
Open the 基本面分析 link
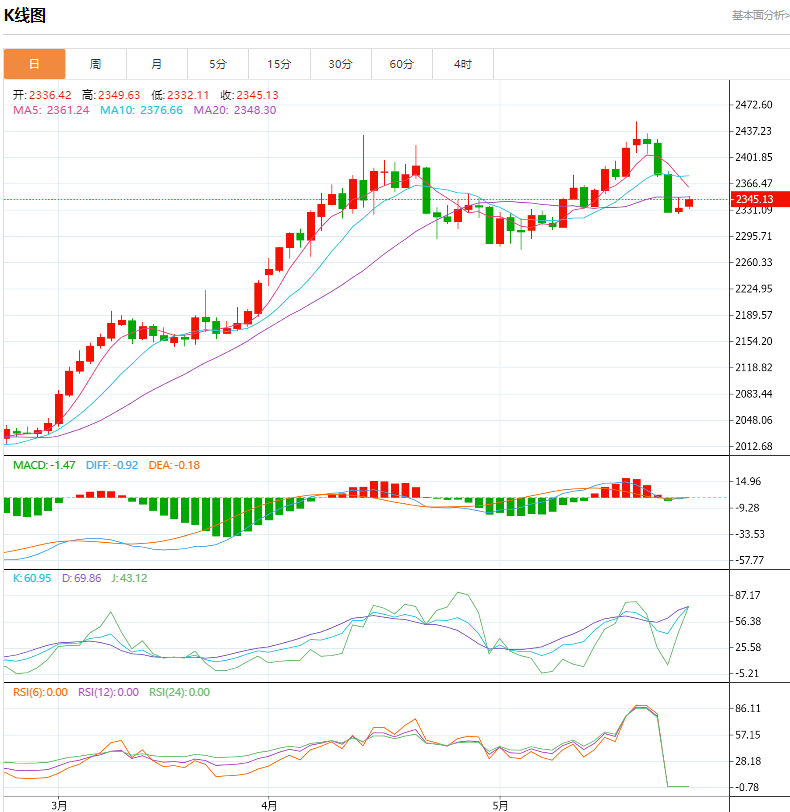[x=760, y=16]
